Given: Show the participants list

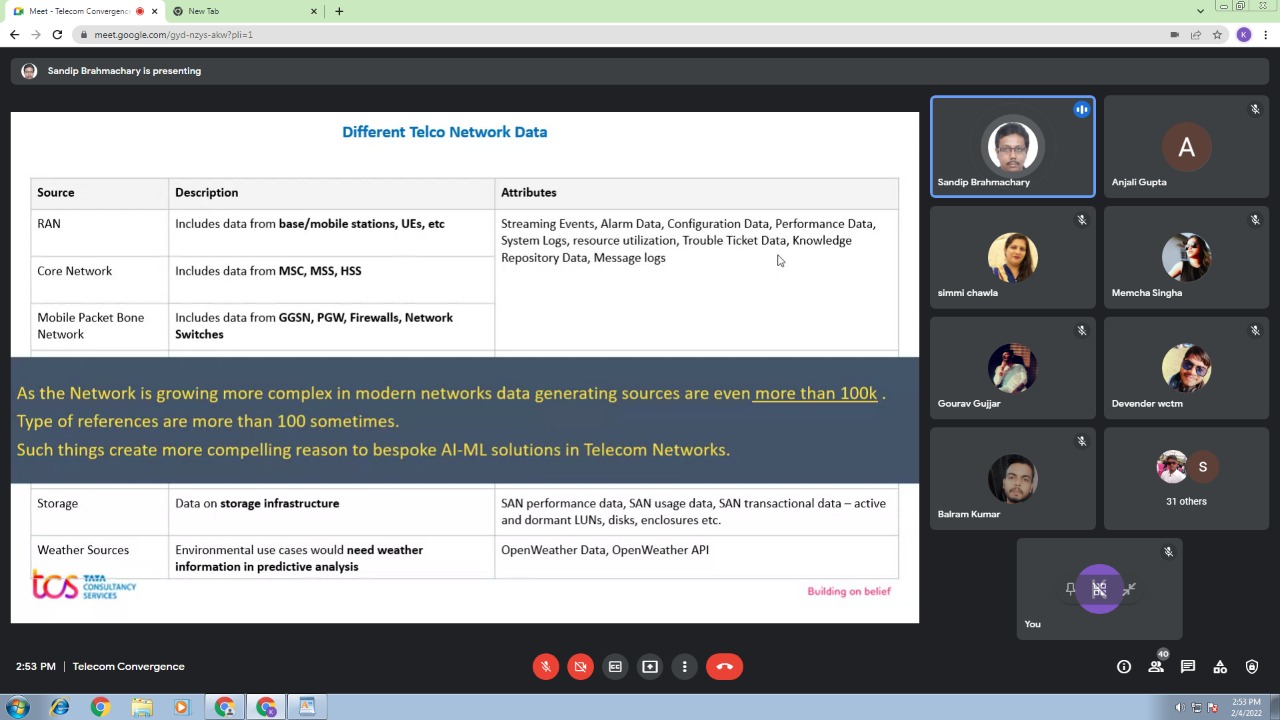Looking at the screenshot, I should [1156, 667].
